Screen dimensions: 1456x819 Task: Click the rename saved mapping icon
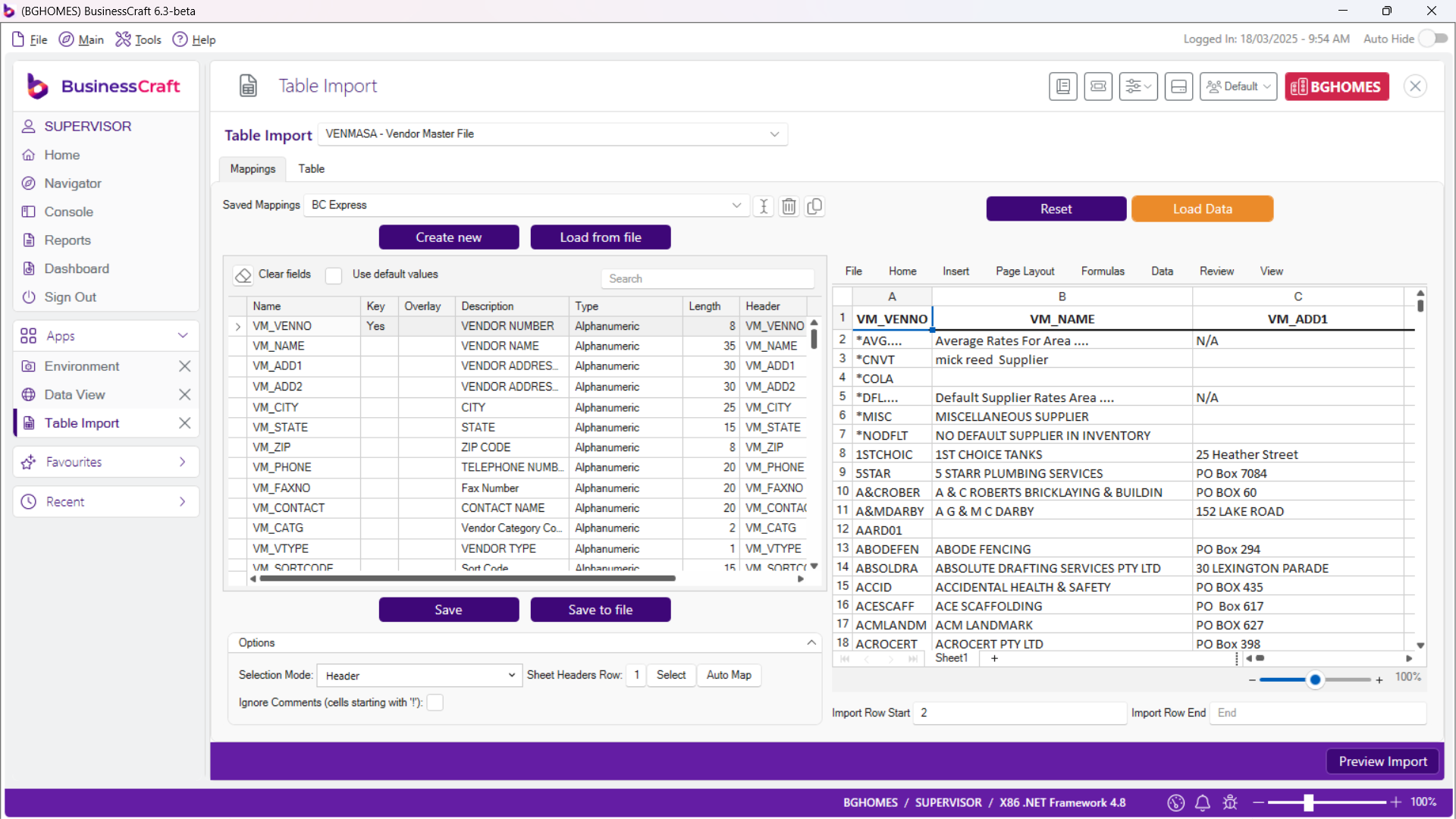pyautogui.click(x=764, y=206)
